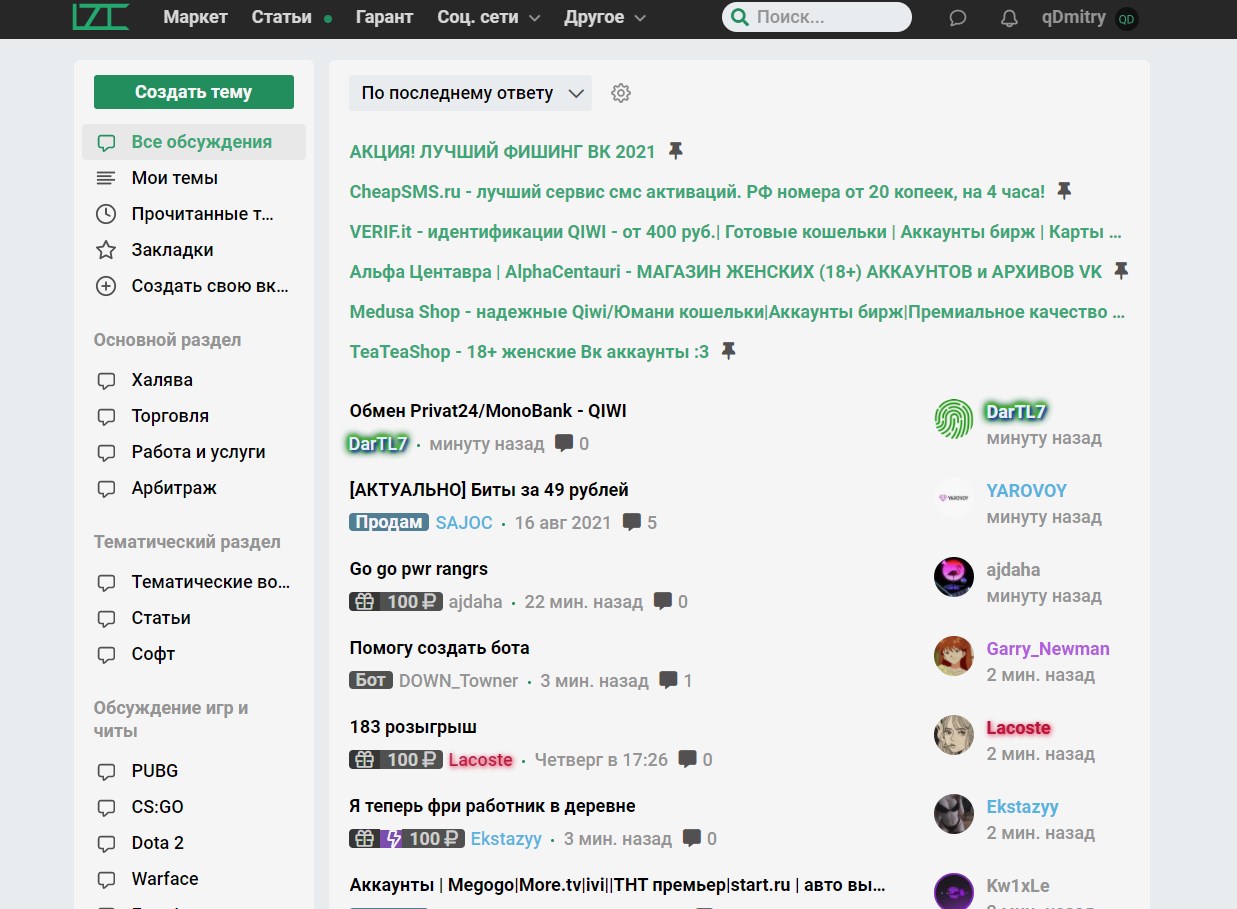The height and width of the screenshot is (909, 1237).
Task: Expand the 'По последнему ответу' sort dropdown
Action: click(470, 93)
